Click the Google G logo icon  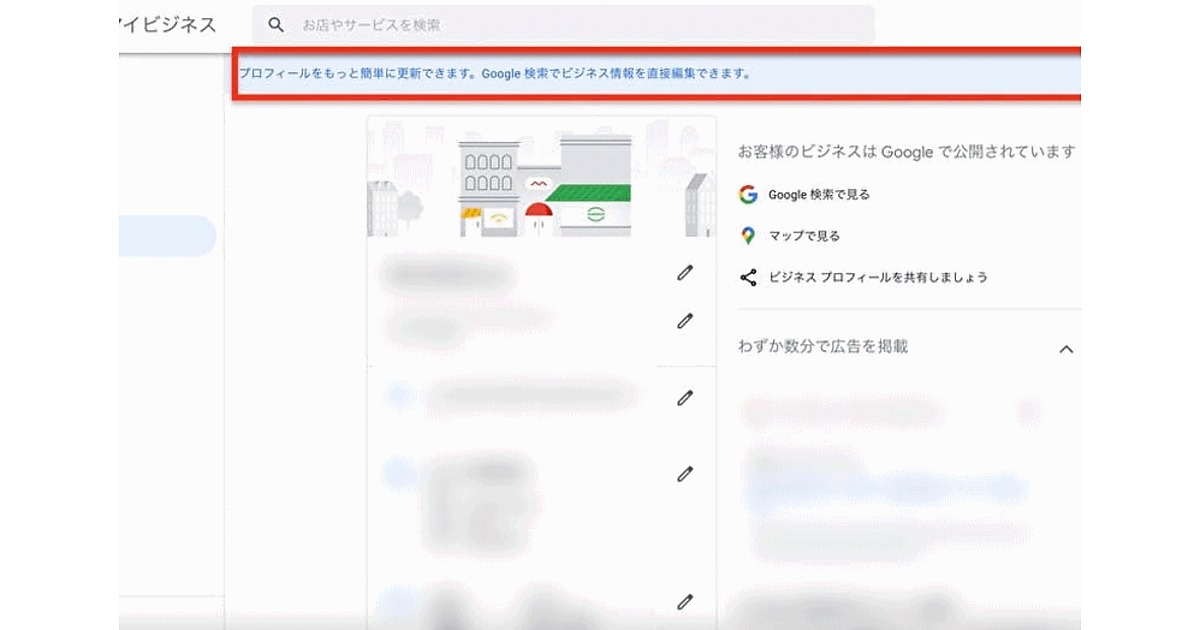click(x=748, y=194)
